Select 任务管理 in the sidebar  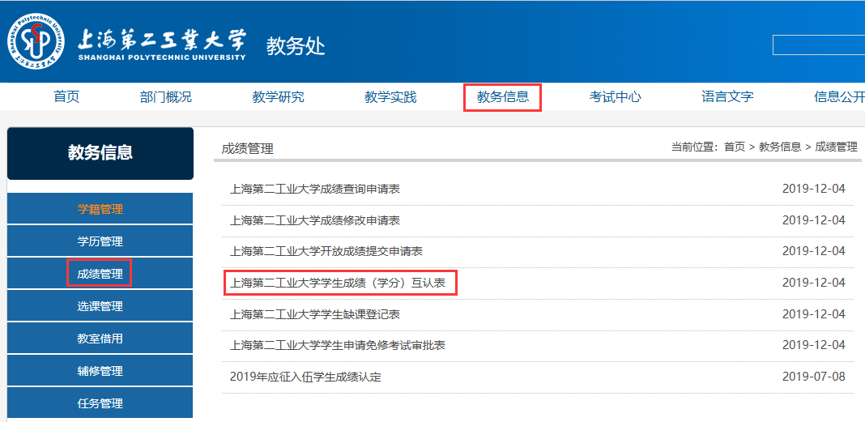tap(100, 403)
